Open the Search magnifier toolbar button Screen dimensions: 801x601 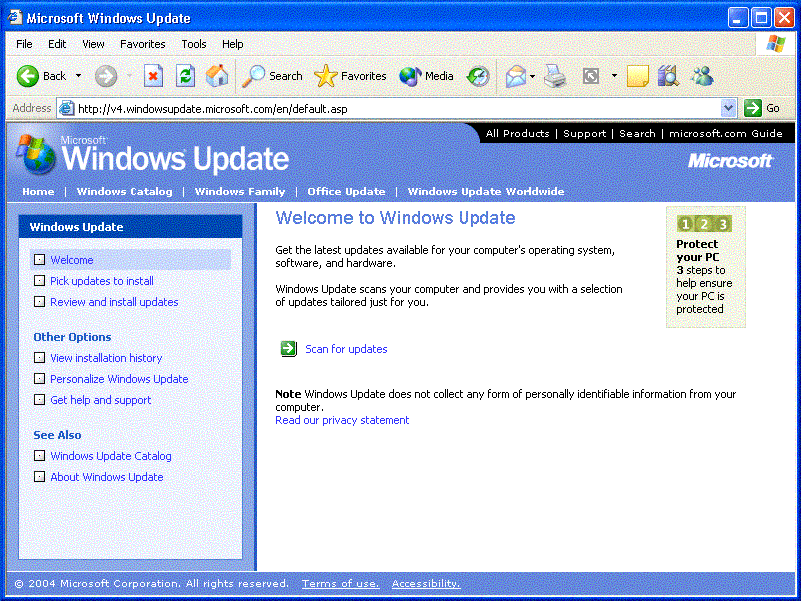(x=272, y=76)
